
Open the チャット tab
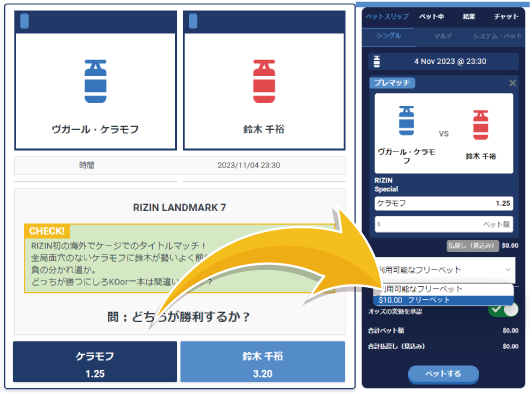pyautogui.click(x=506, y=16)
